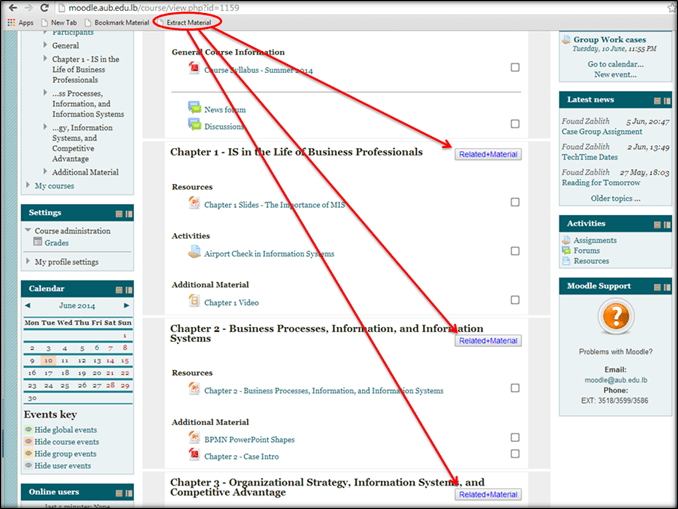The height and width of the screenshot is (509, 678).
Task: Click the Moodle Support question mark icon
Action: click(616, 317)
